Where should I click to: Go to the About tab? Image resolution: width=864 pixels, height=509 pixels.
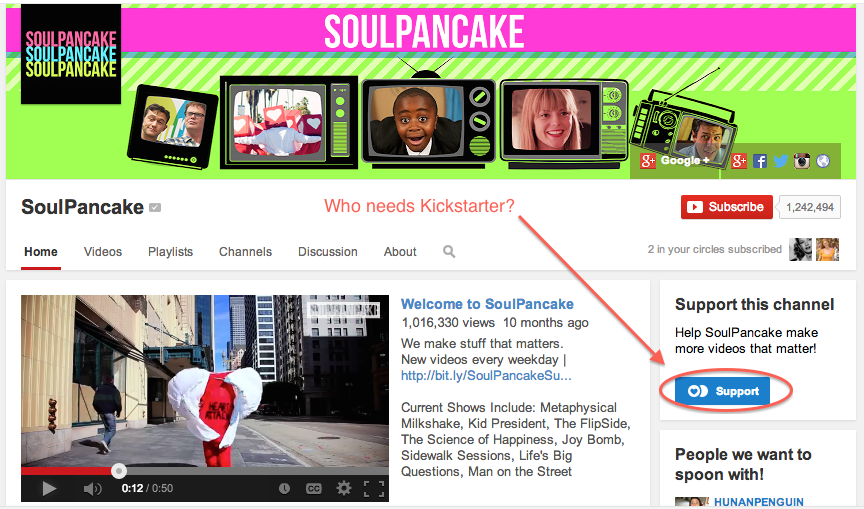400,252
